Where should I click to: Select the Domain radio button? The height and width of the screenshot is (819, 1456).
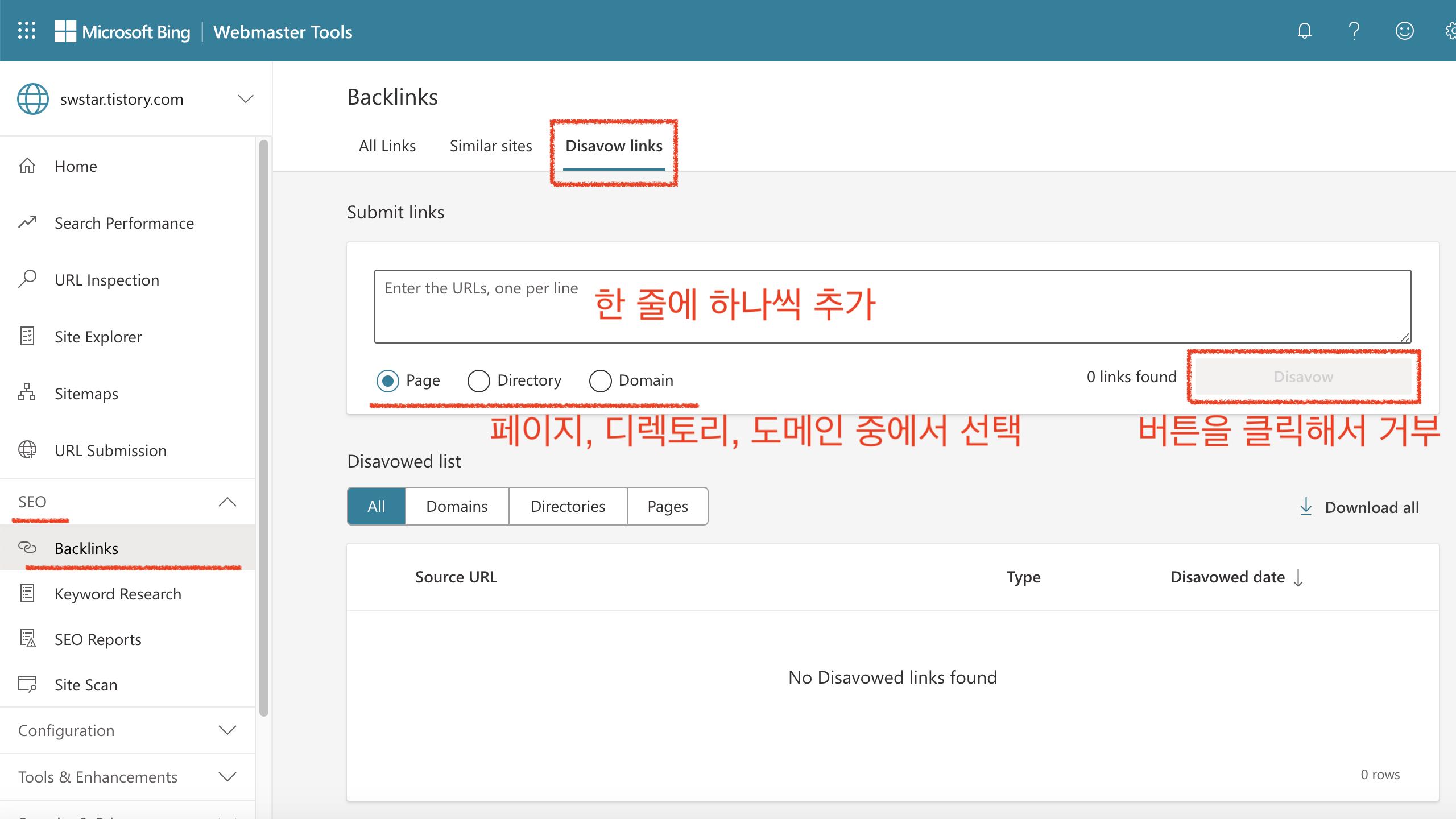(600, 380)
